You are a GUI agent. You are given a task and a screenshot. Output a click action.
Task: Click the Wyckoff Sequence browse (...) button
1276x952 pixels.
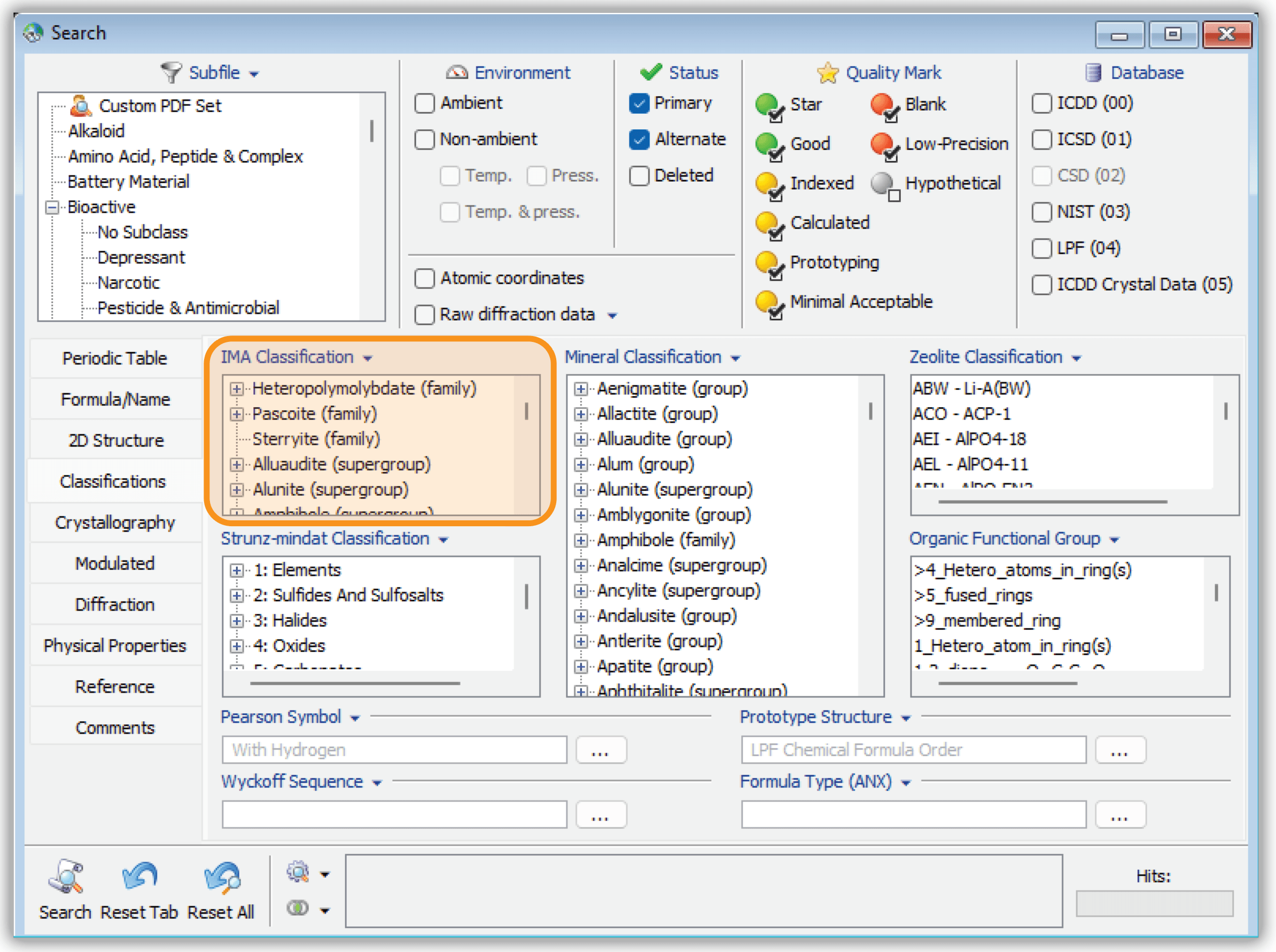pos(600,814)
